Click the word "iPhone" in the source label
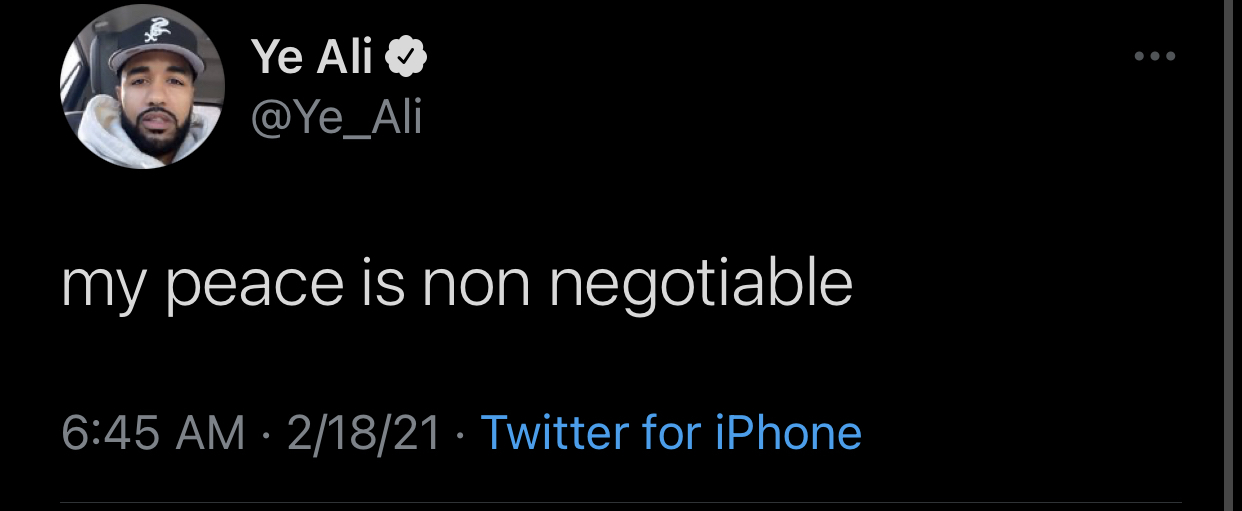The height and width of the screenshot is (511, 1242). (788, 433)
